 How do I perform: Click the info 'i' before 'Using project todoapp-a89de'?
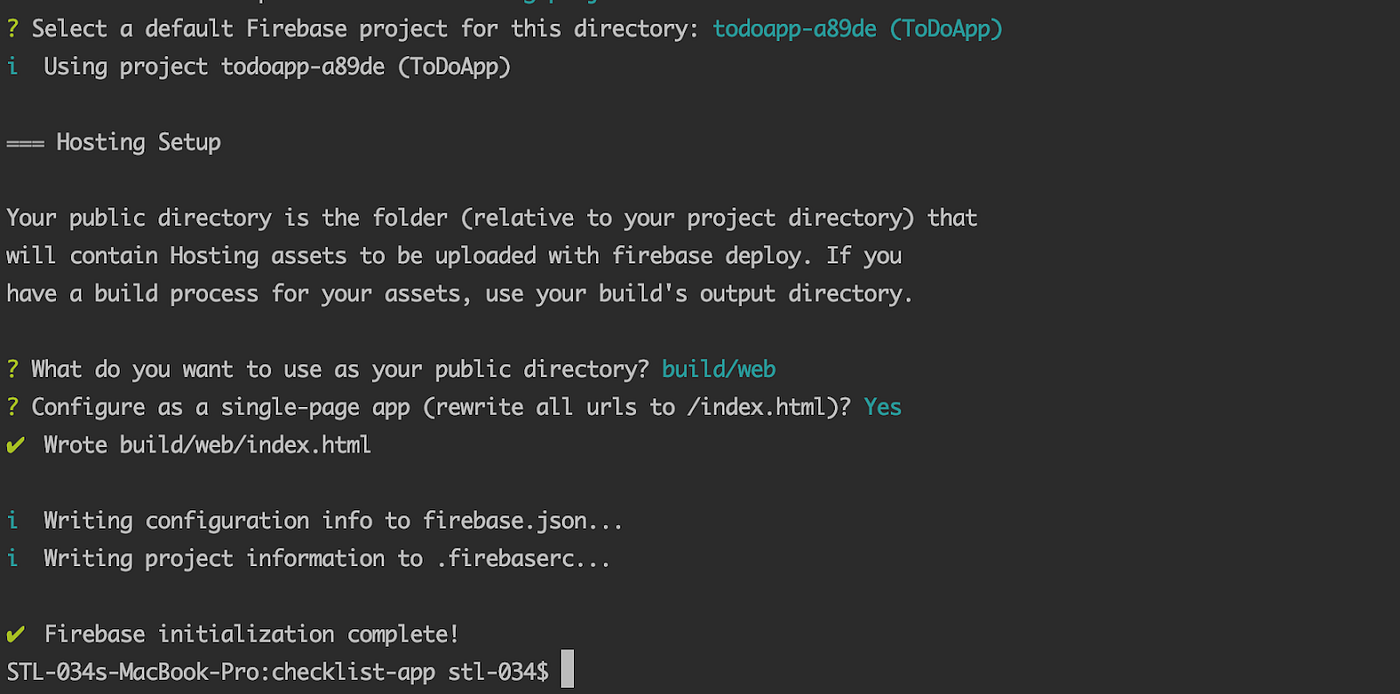tap(12, 67)
